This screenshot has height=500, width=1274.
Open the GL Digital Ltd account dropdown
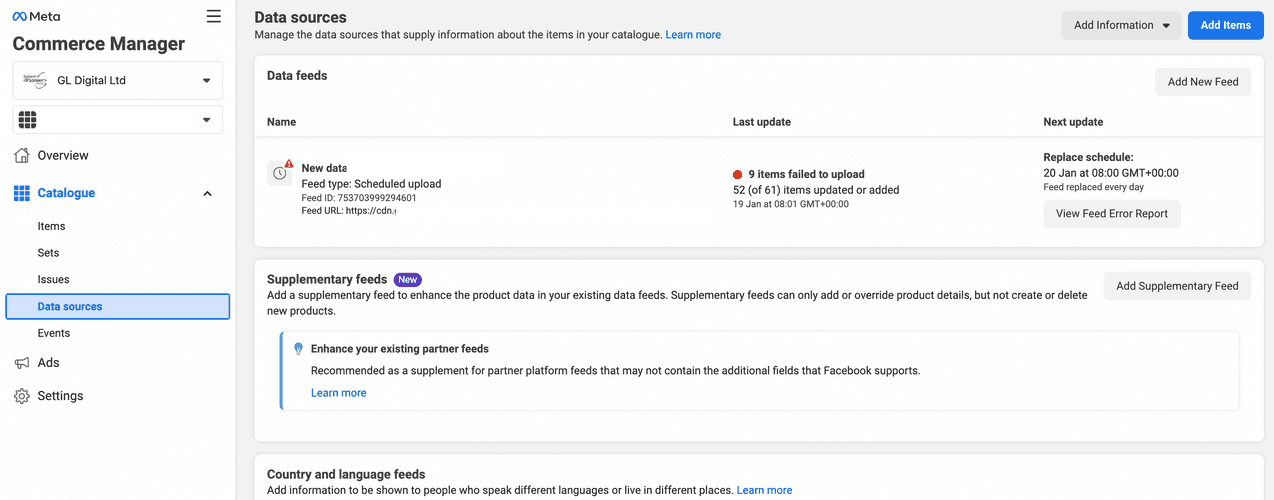[x=118, y=80]
